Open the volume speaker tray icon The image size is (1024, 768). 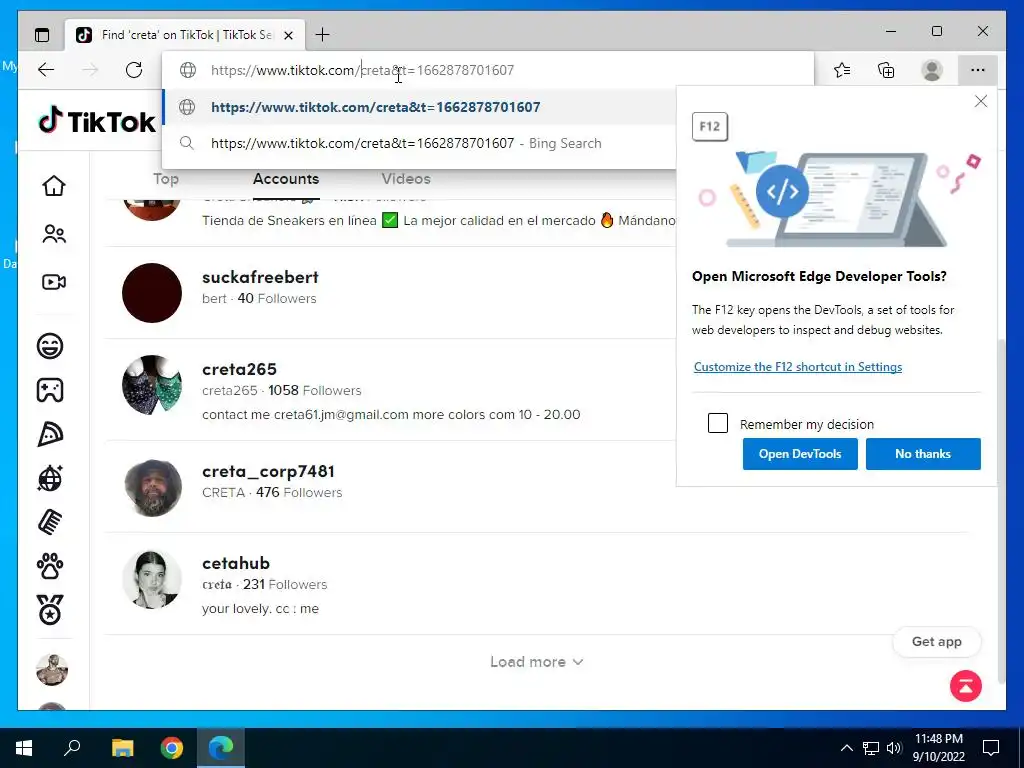[894, 748]
